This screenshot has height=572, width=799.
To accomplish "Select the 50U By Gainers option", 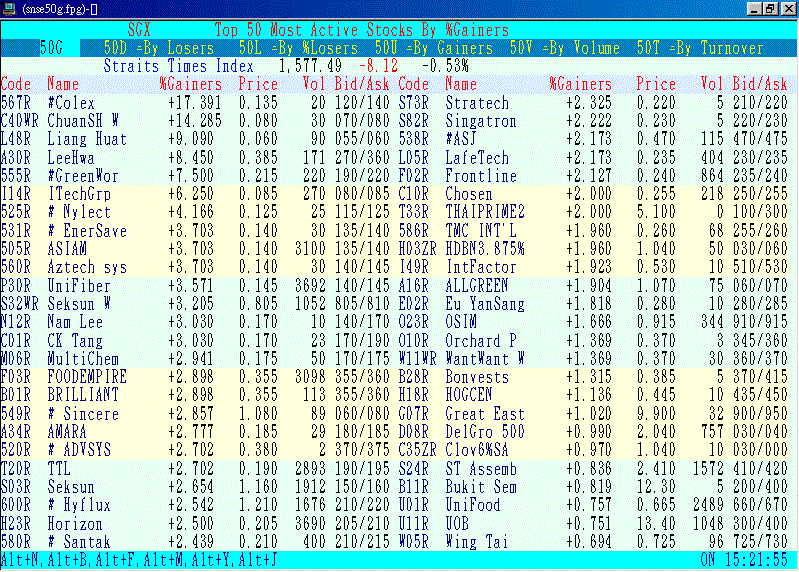I will (x=434, y=48).
